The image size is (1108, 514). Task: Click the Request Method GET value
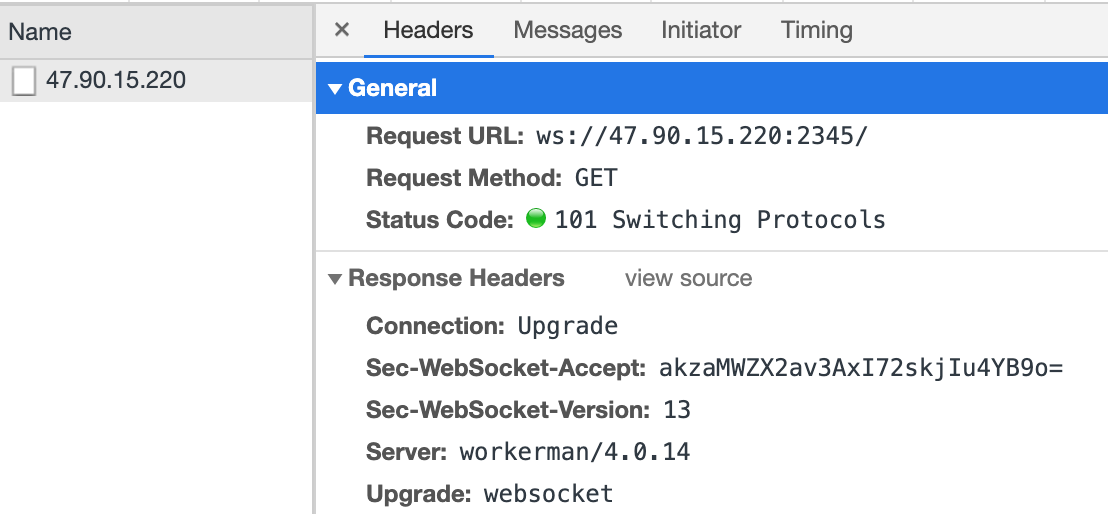tap(596, 178)
